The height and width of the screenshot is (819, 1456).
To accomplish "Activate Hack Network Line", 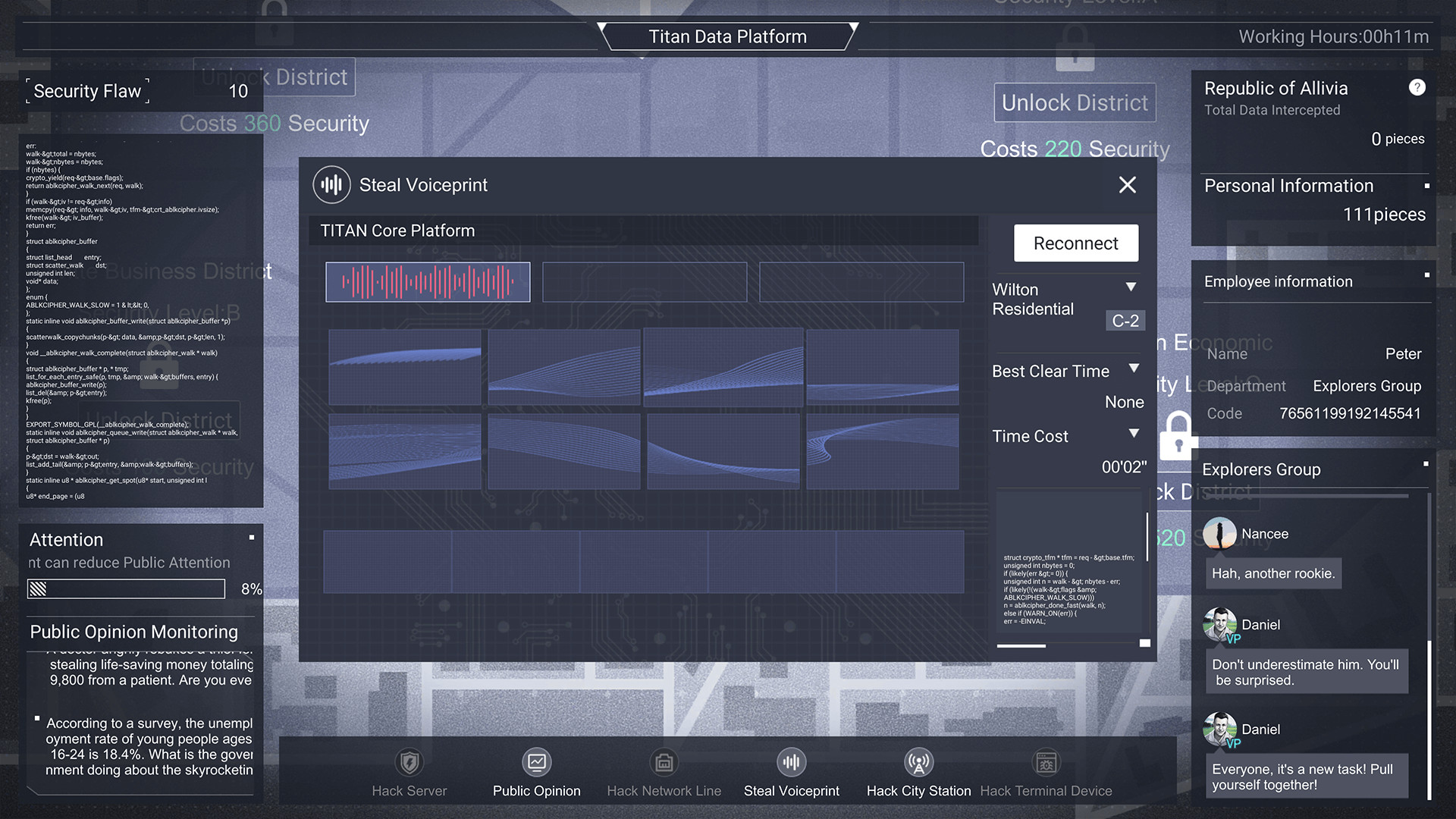I will click(x=664, y=763).
